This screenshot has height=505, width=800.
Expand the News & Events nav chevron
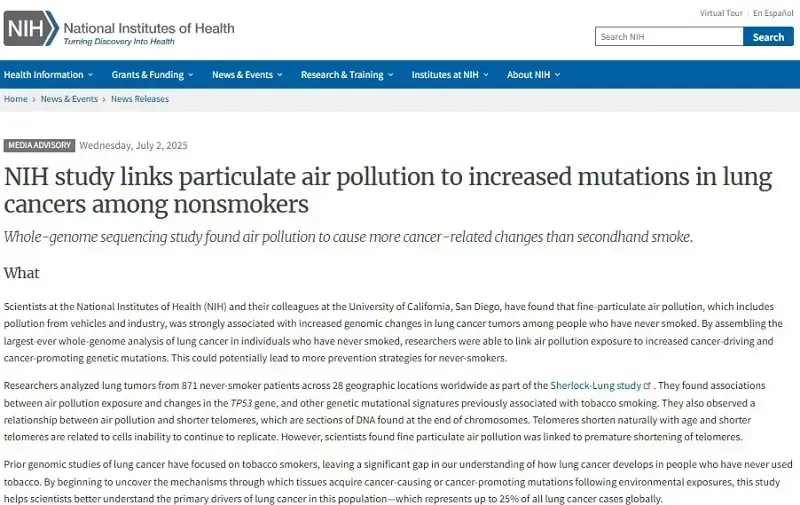click(x=280, y=74)
